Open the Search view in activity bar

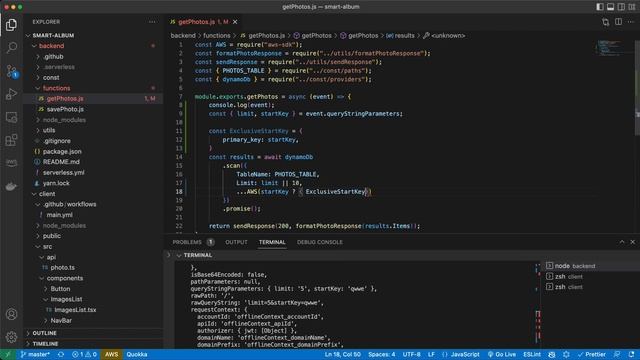pos(11,47)
